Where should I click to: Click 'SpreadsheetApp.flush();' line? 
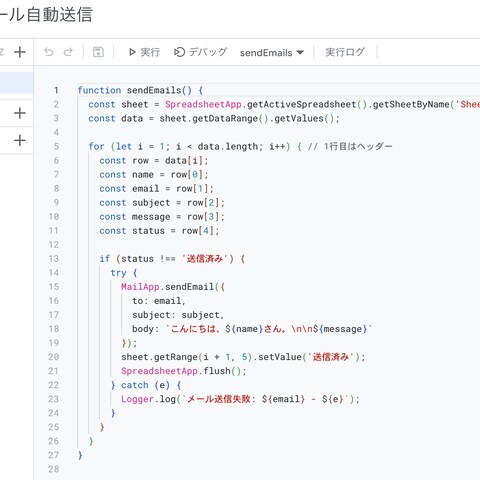click(184, 371)
